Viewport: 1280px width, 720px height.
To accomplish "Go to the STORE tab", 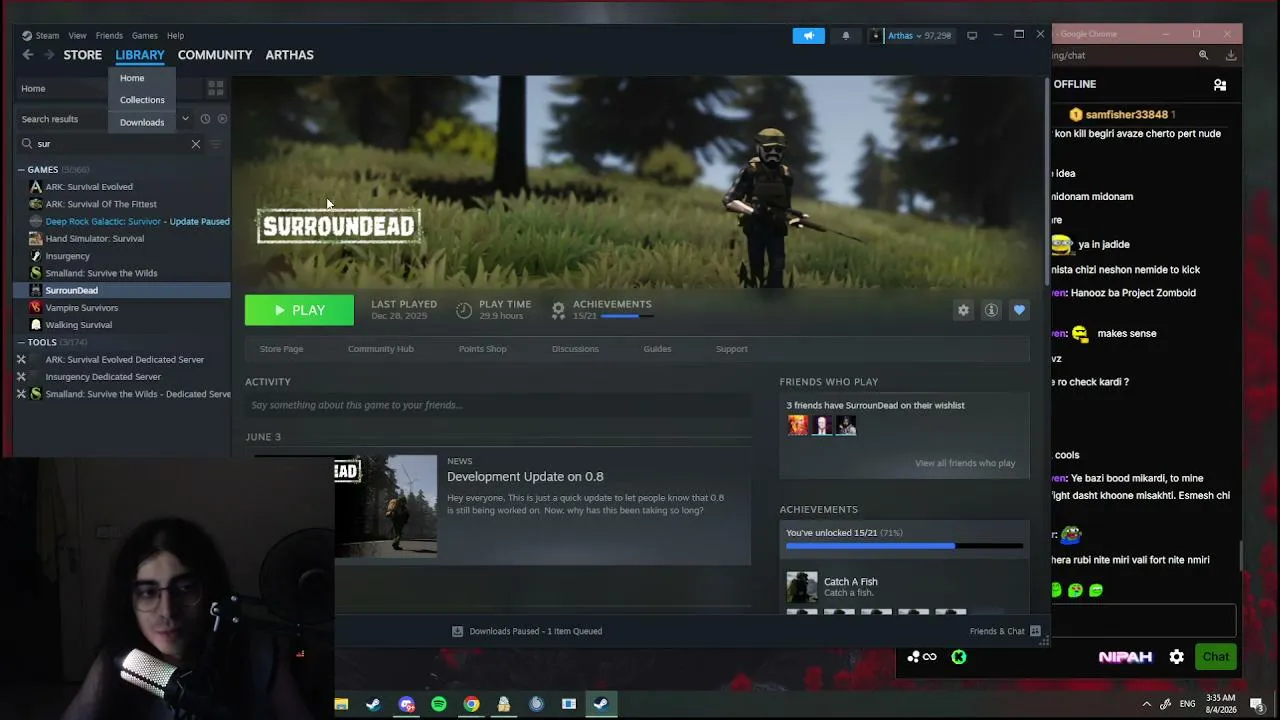I will [83, 55].
